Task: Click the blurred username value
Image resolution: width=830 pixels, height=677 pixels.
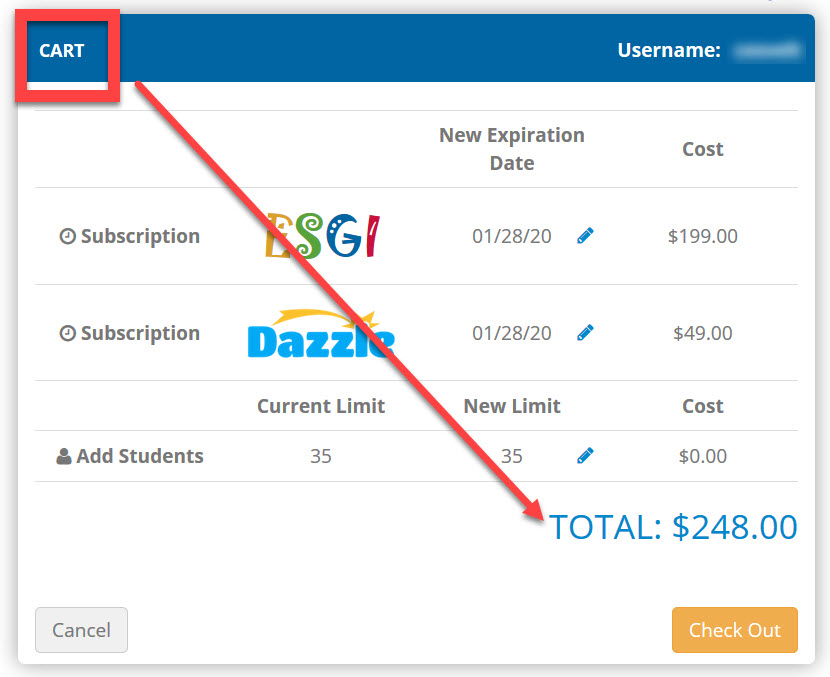Action: 767,50
